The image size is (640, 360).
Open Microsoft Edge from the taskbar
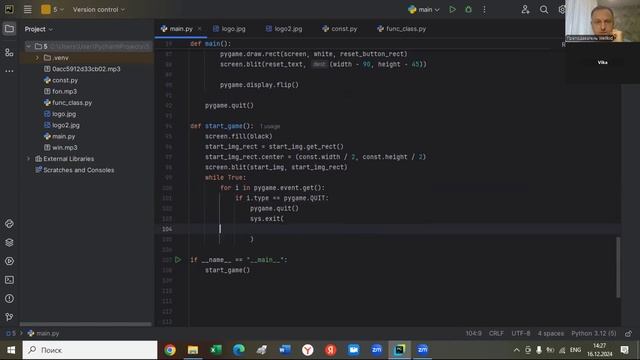click(239, 350)
